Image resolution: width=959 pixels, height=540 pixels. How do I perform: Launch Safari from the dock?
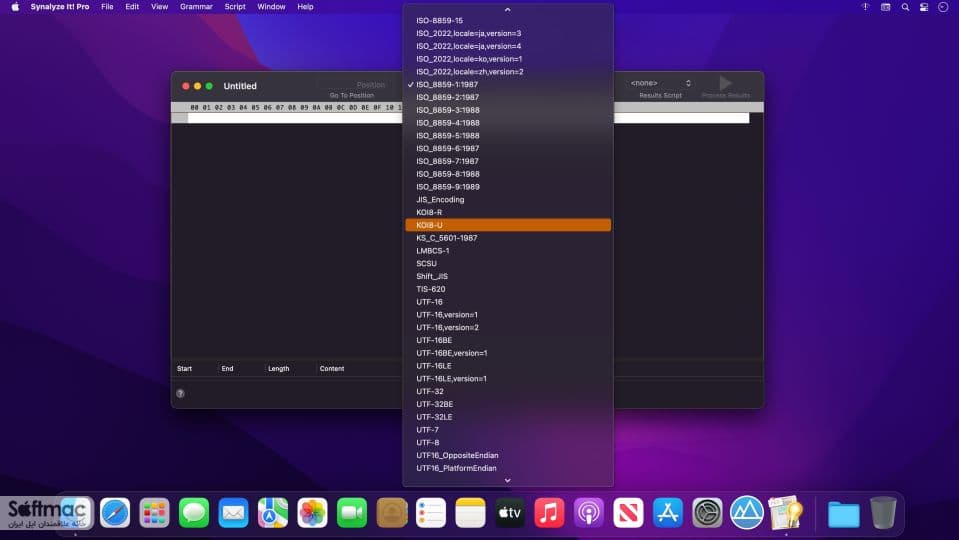coord(115,512)
